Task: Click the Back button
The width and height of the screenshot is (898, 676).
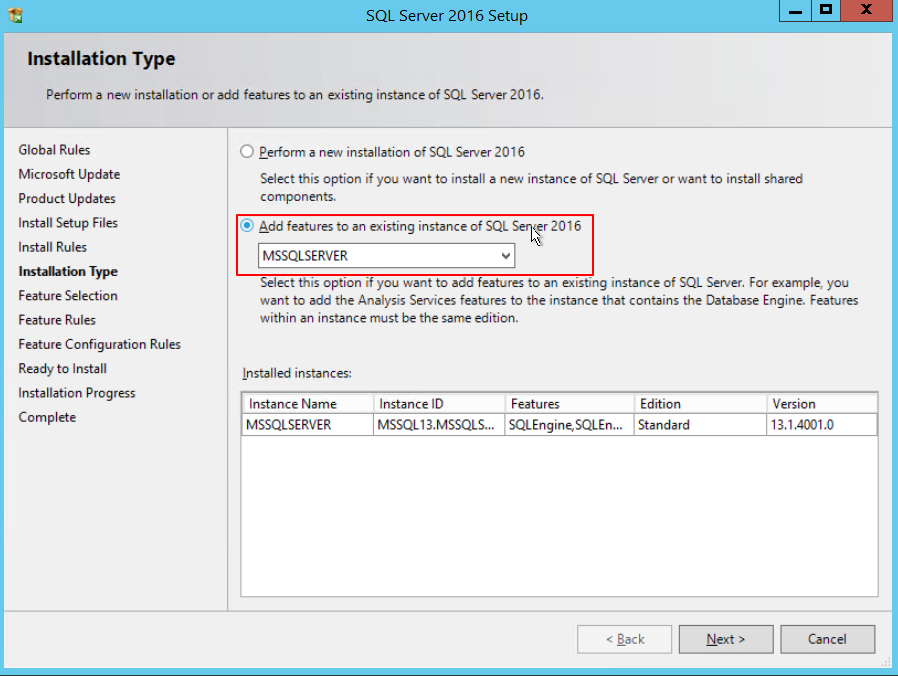Action: [x=624, y=639]
